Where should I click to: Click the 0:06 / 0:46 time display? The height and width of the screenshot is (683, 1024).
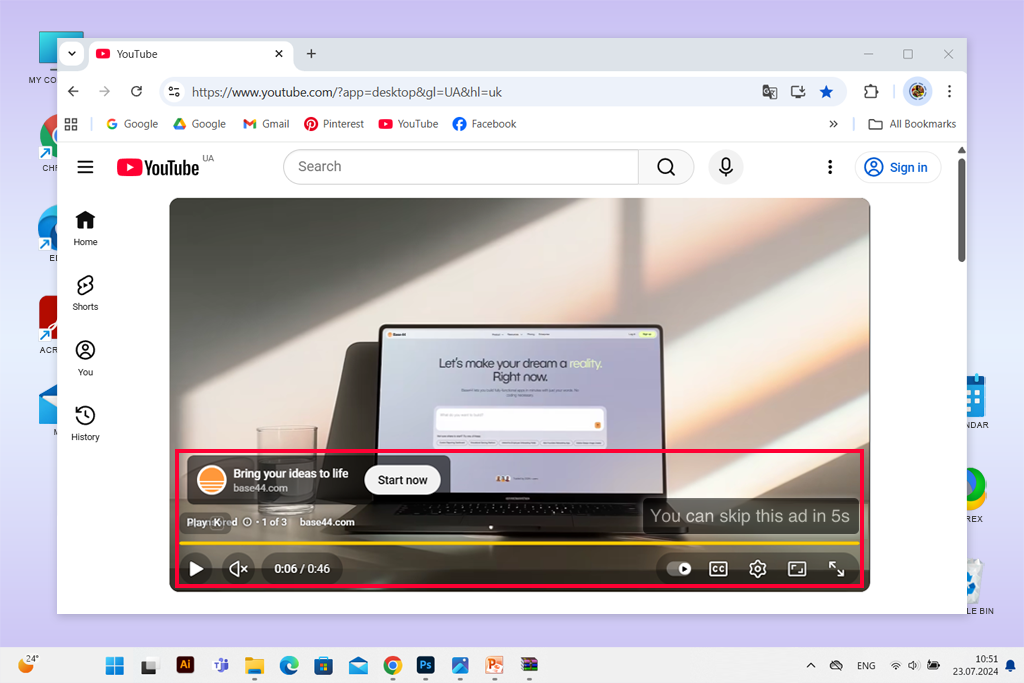point(302,569)
